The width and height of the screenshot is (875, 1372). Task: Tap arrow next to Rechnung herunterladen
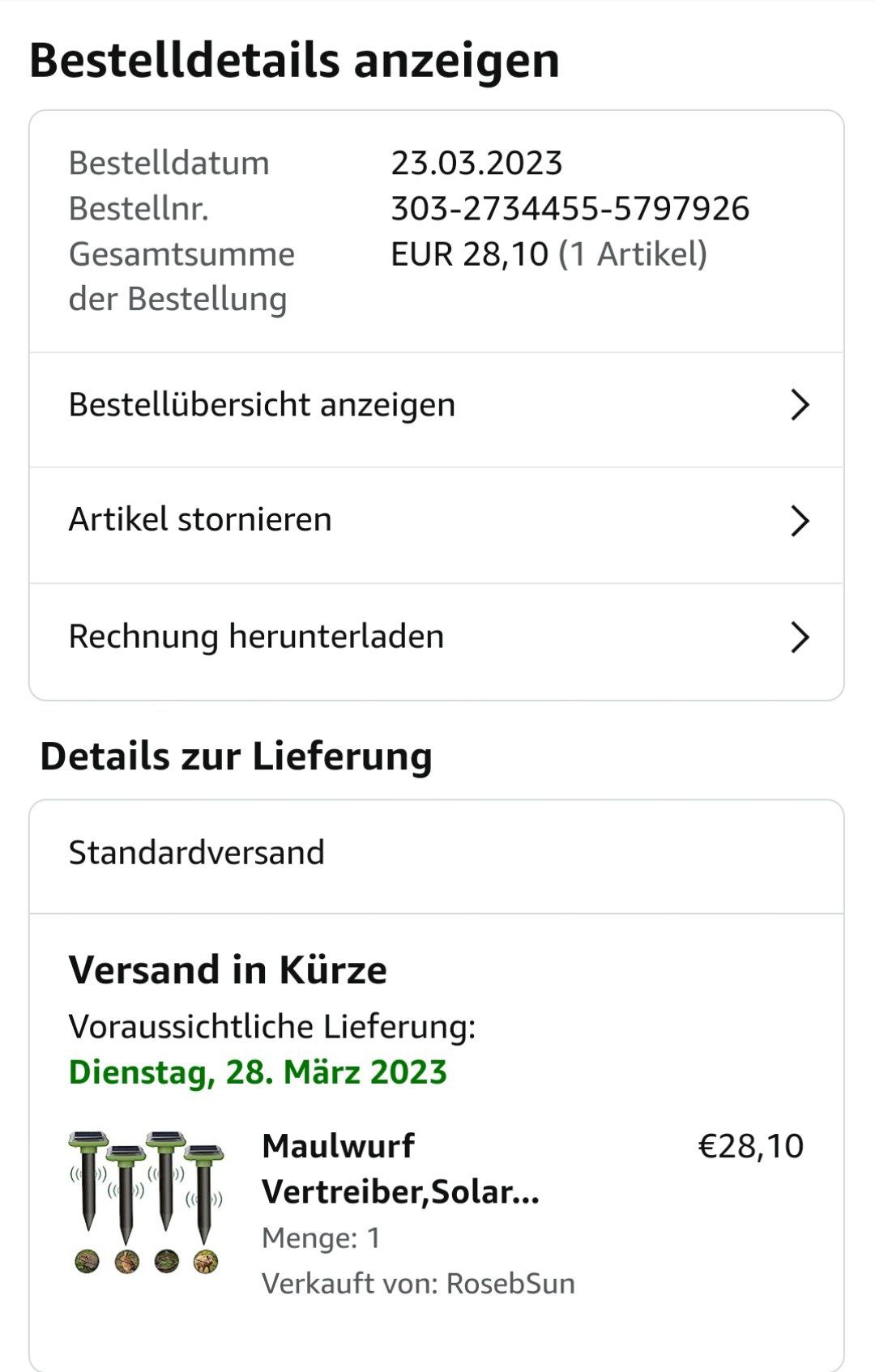[x=800, y=637]
